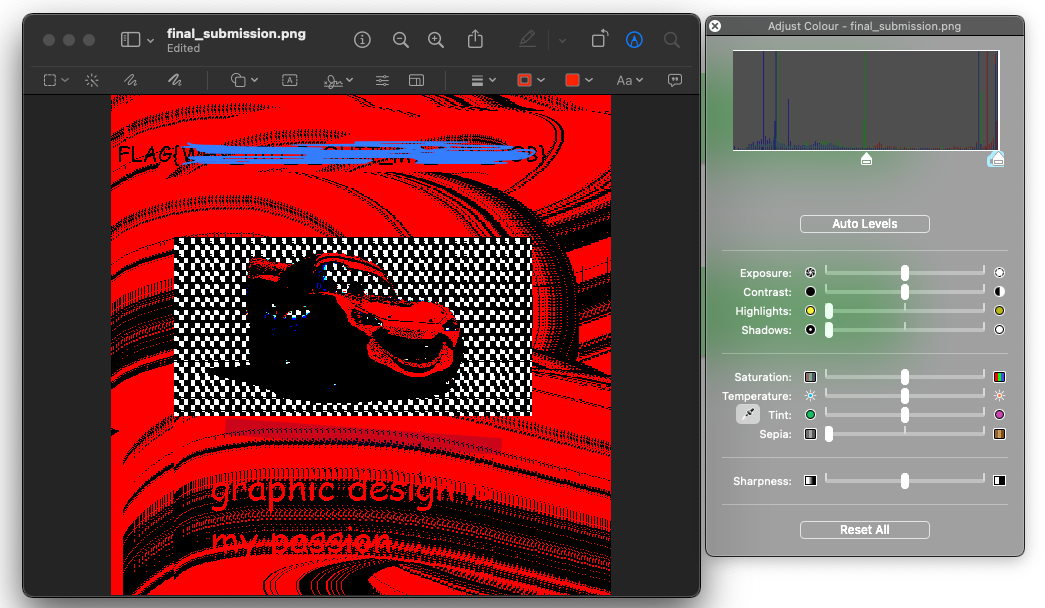Click the Adjust Colour sliders icon
Viewport: 1045px width, 608px height.
tap(382, 80)
